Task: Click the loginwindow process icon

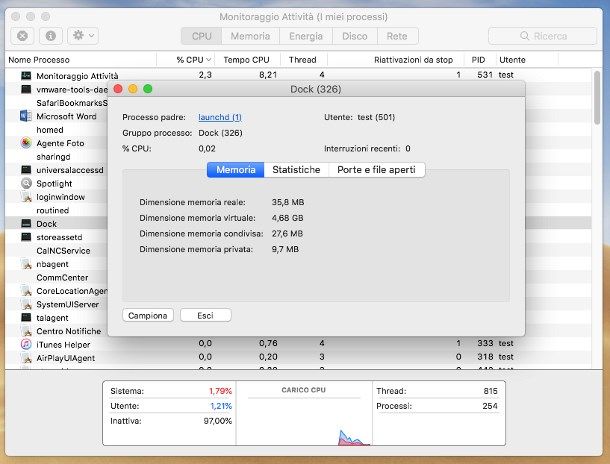Action: (x=26, y=197)
